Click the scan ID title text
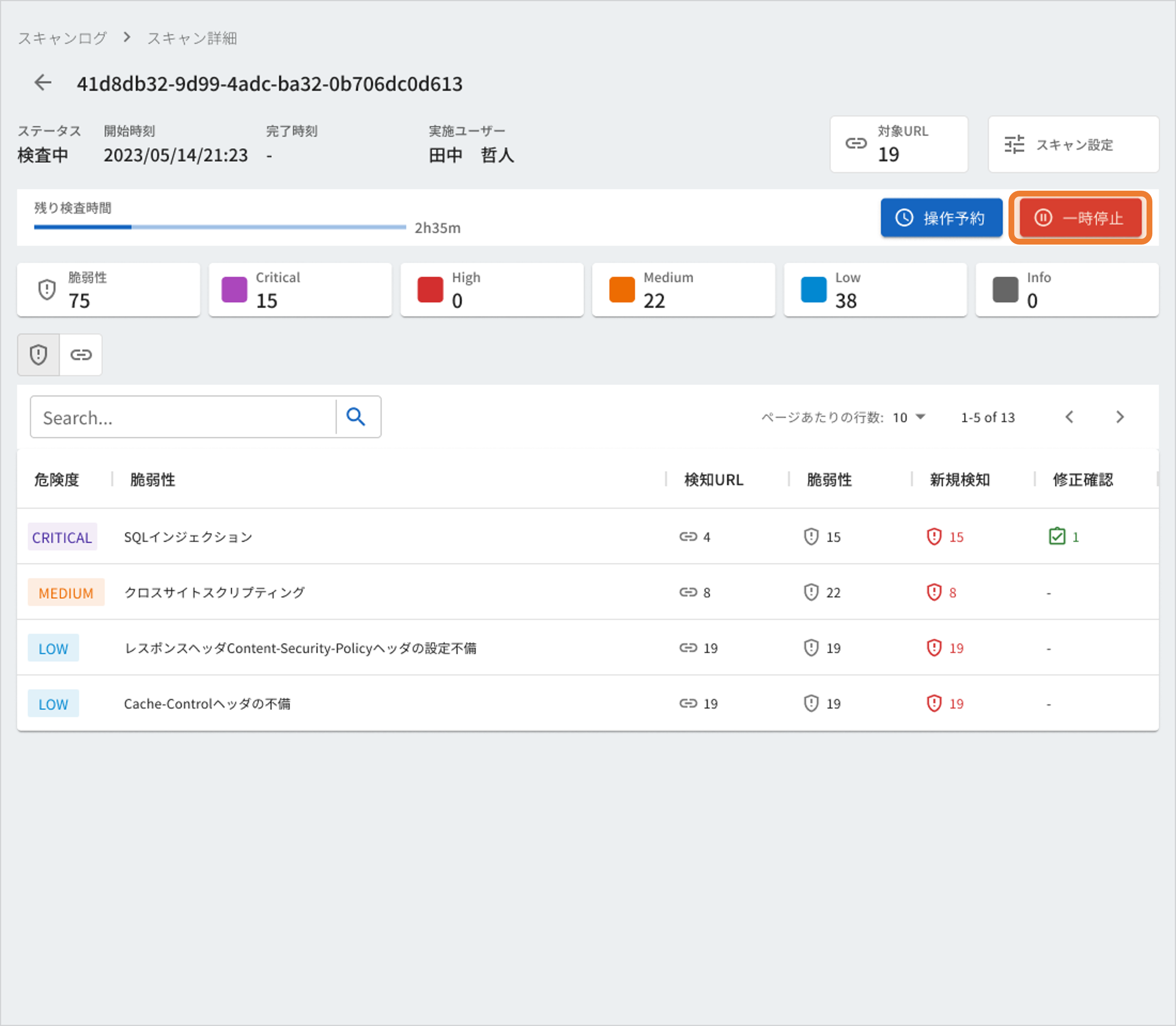The width and height of the screenshot is (1176, 1026). tap(270, 84)
